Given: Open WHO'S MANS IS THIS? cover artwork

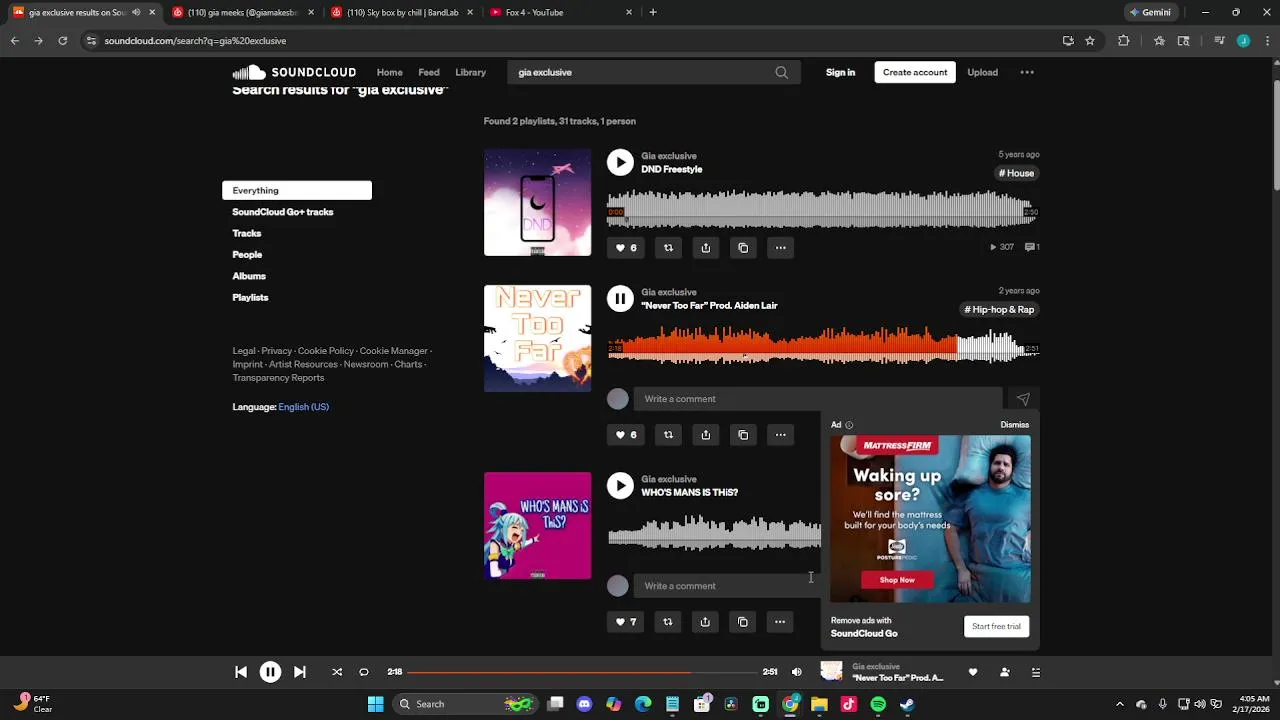Looking at the screenshot, I should click(x=537, y=525).
